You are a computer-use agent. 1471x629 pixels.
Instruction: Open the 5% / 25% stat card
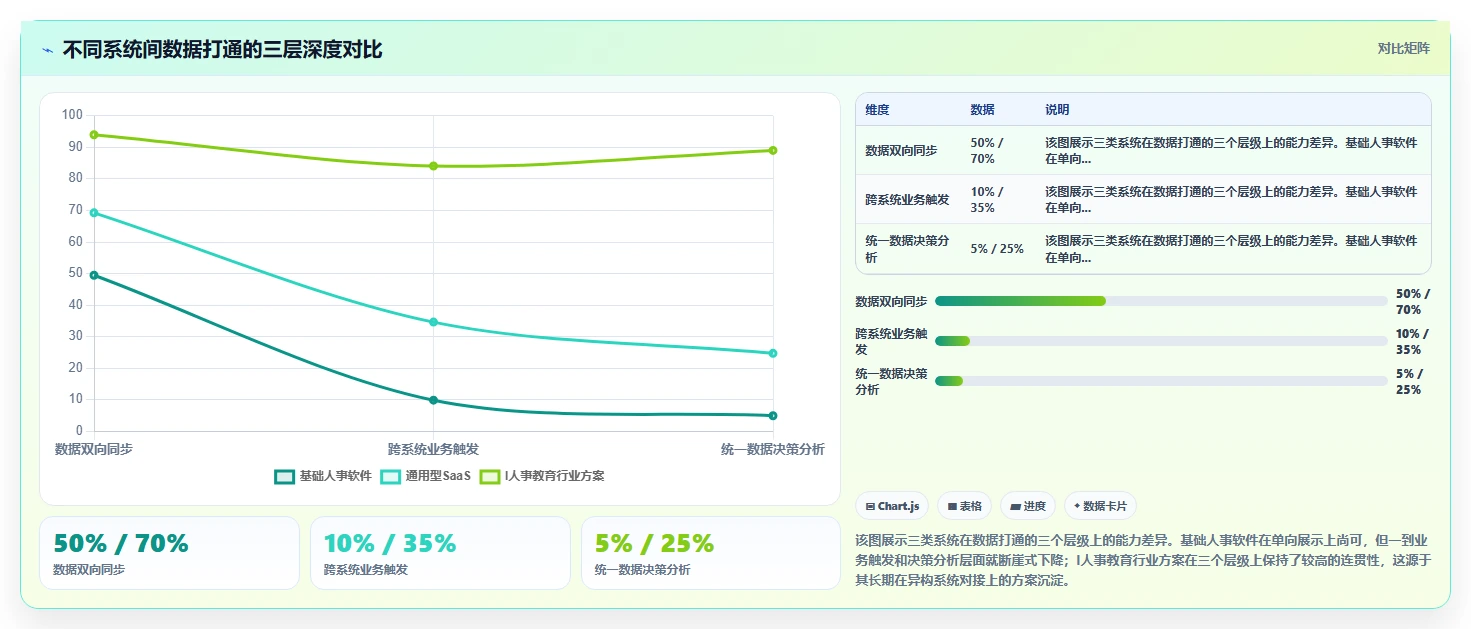click(711, 553)
